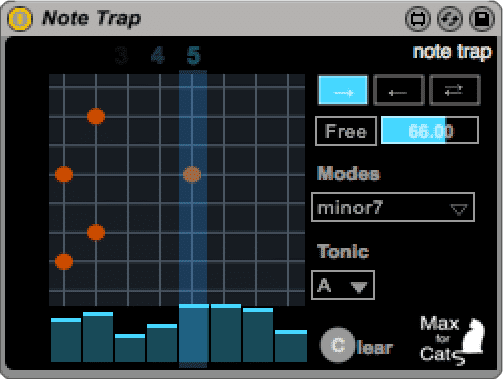Viewport: 503px width, 379px height.
Task: Toggle the yellow device activator button
Action: click(20, 19)
